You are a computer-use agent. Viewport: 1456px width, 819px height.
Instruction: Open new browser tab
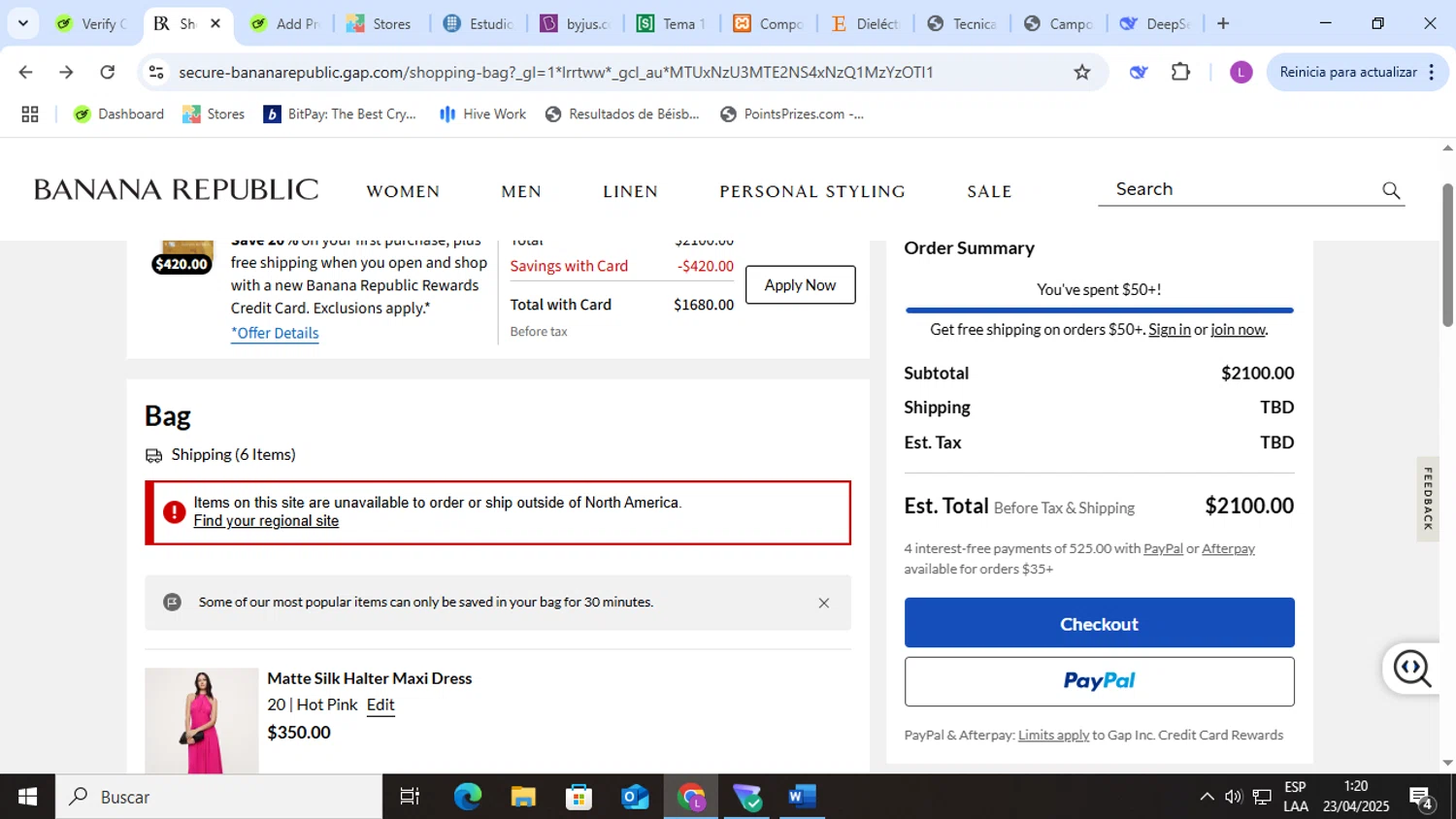click(x=1223, y=23)
